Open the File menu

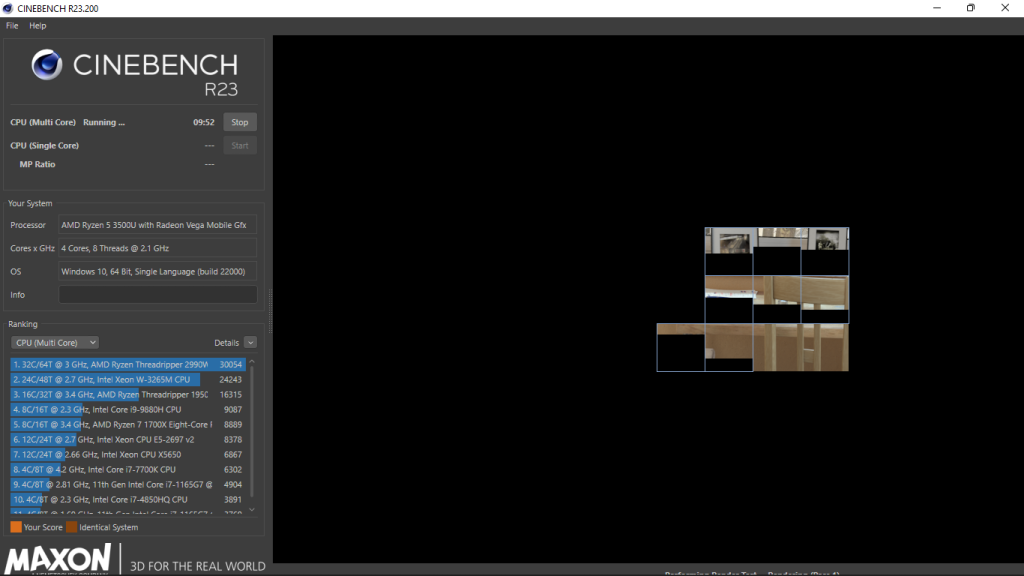click(x=11, y=25)
